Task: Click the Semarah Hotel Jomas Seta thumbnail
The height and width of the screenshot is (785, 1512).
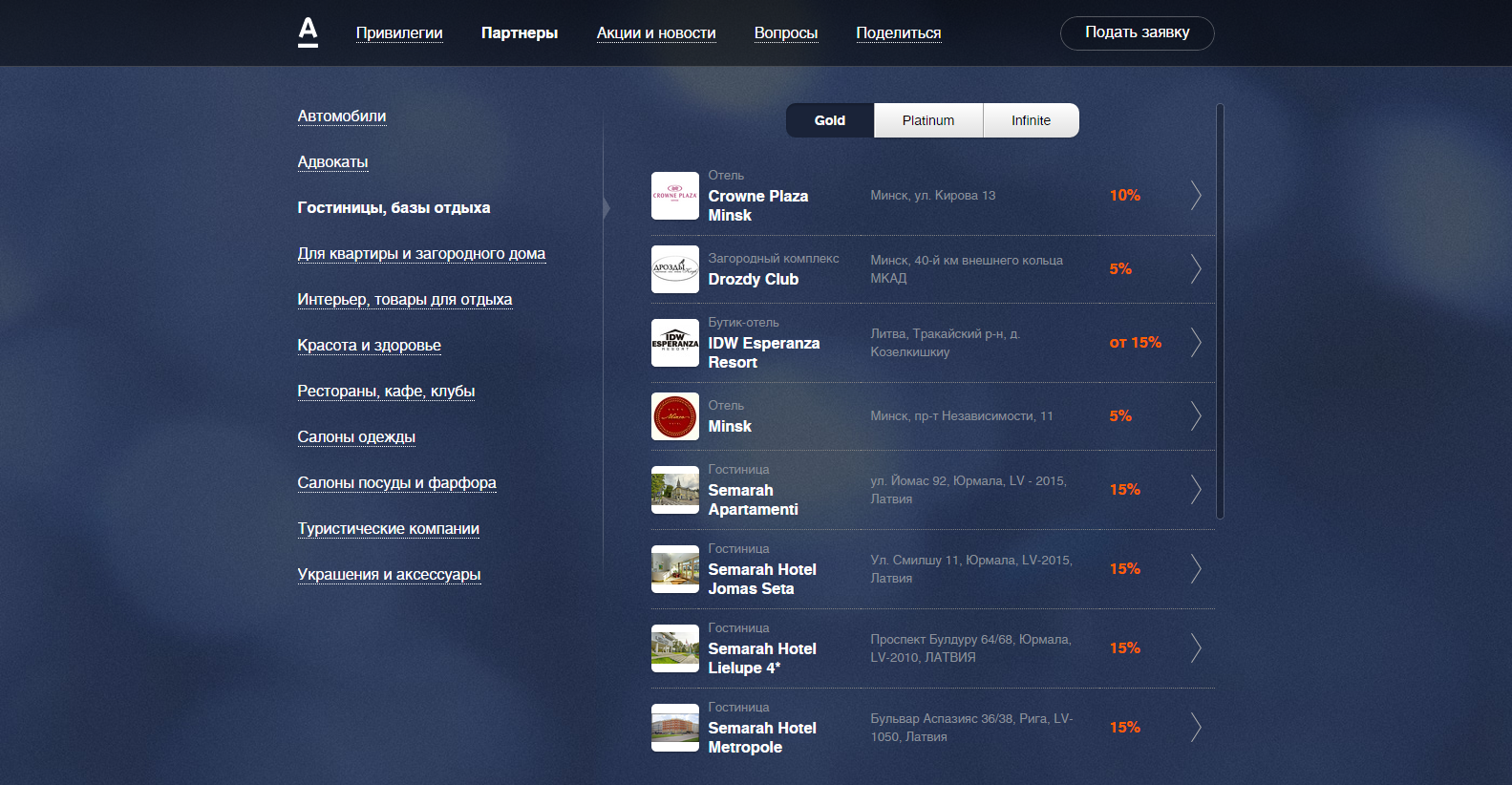Action: pyautogui.click(x=674, y=569)
